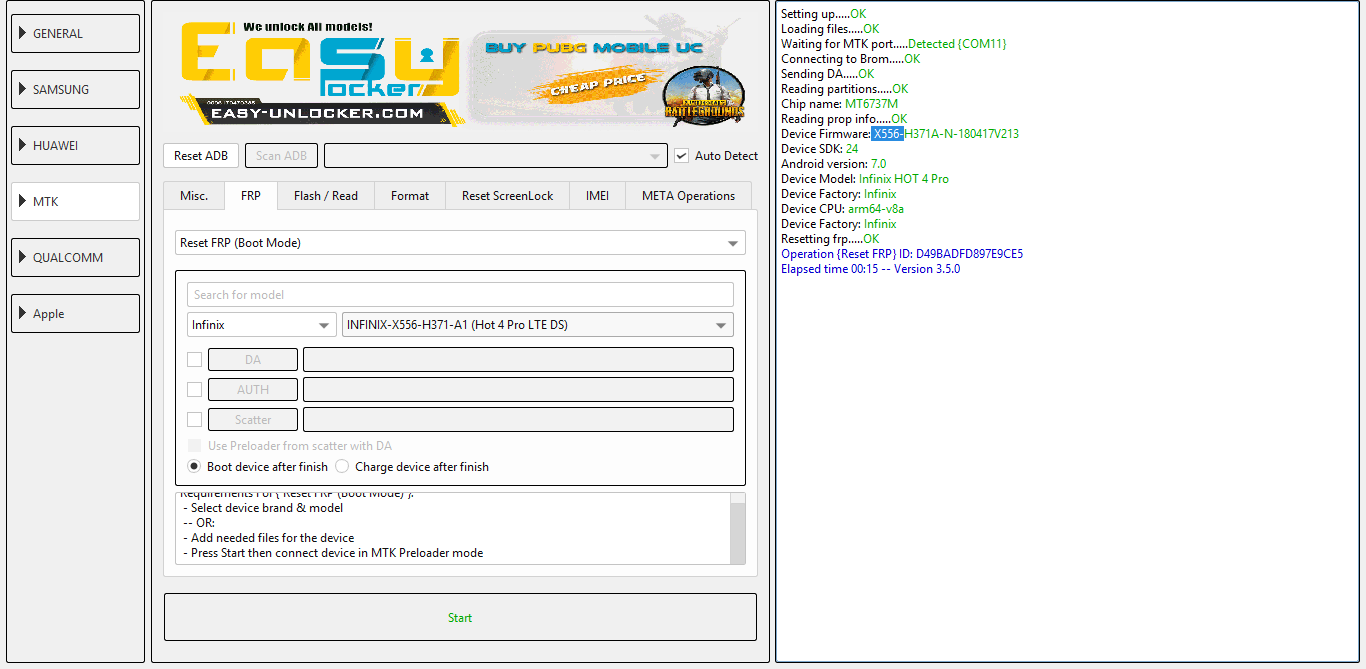Expand the SAMSUNG sidebar section
Viewport: 1366px width, 669px height.
click(75, 89)
